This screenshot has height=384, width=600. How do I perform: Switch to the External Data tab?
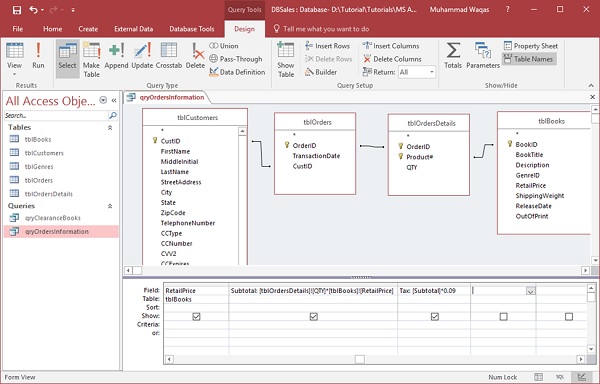pyautogui.click(x=134, y=29)
